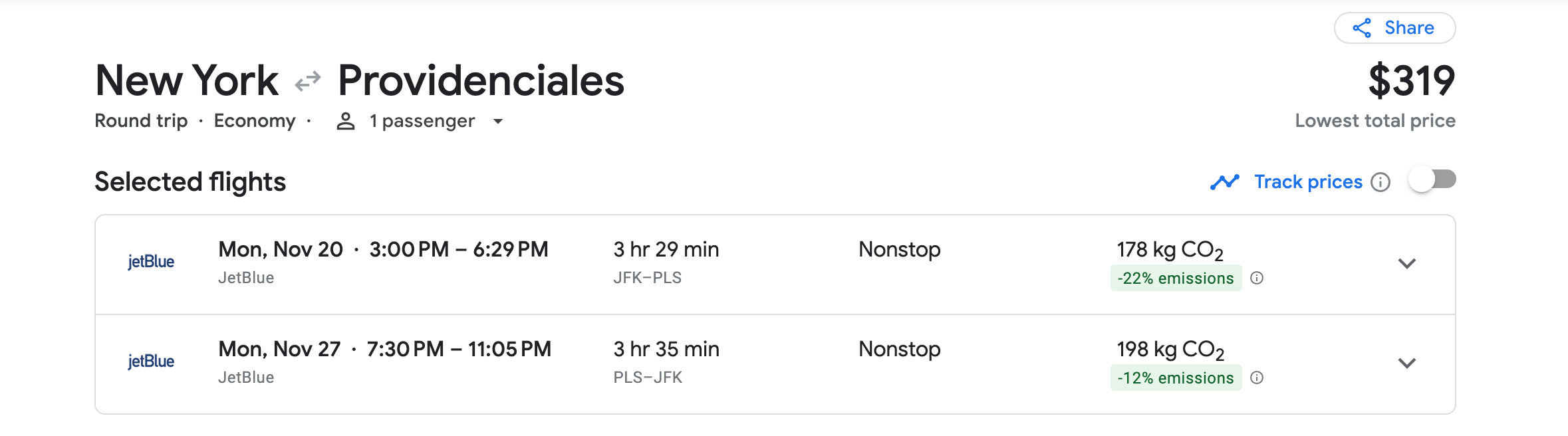Viewport: 1568px width, 436px height.
Task: Enable the Track prices toggle
Action: click(x=1432, y=179)
